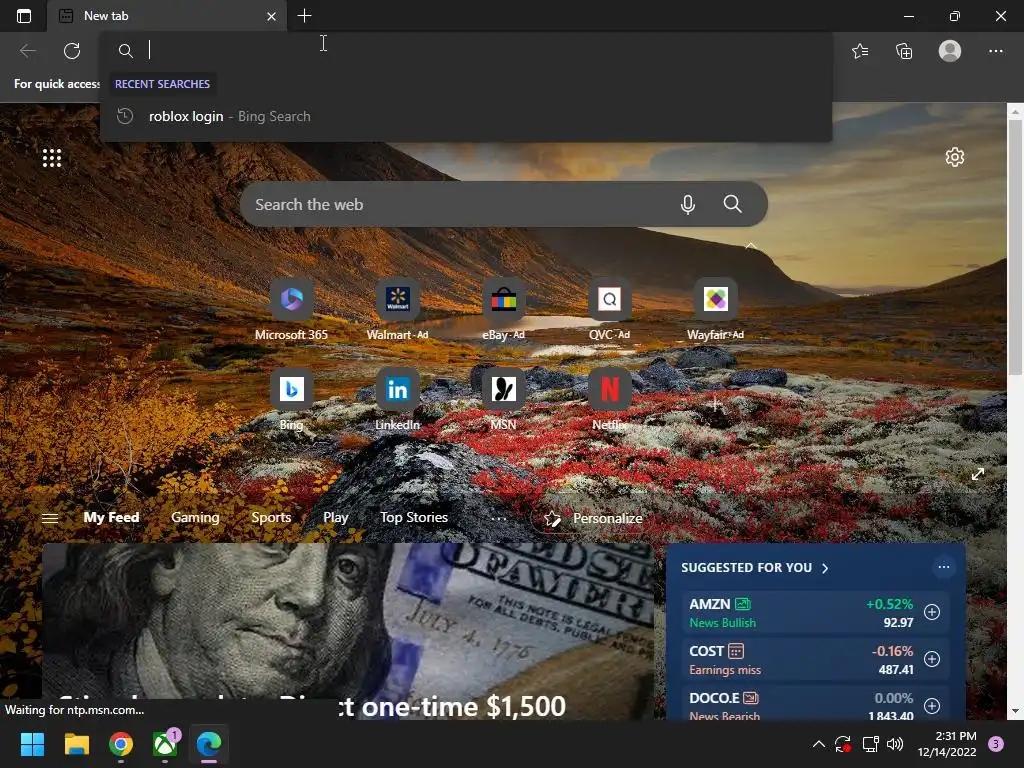Open Suggested For You options menu
The width and height of the screenshot is (1024, 768).
(x=944, y=567)
